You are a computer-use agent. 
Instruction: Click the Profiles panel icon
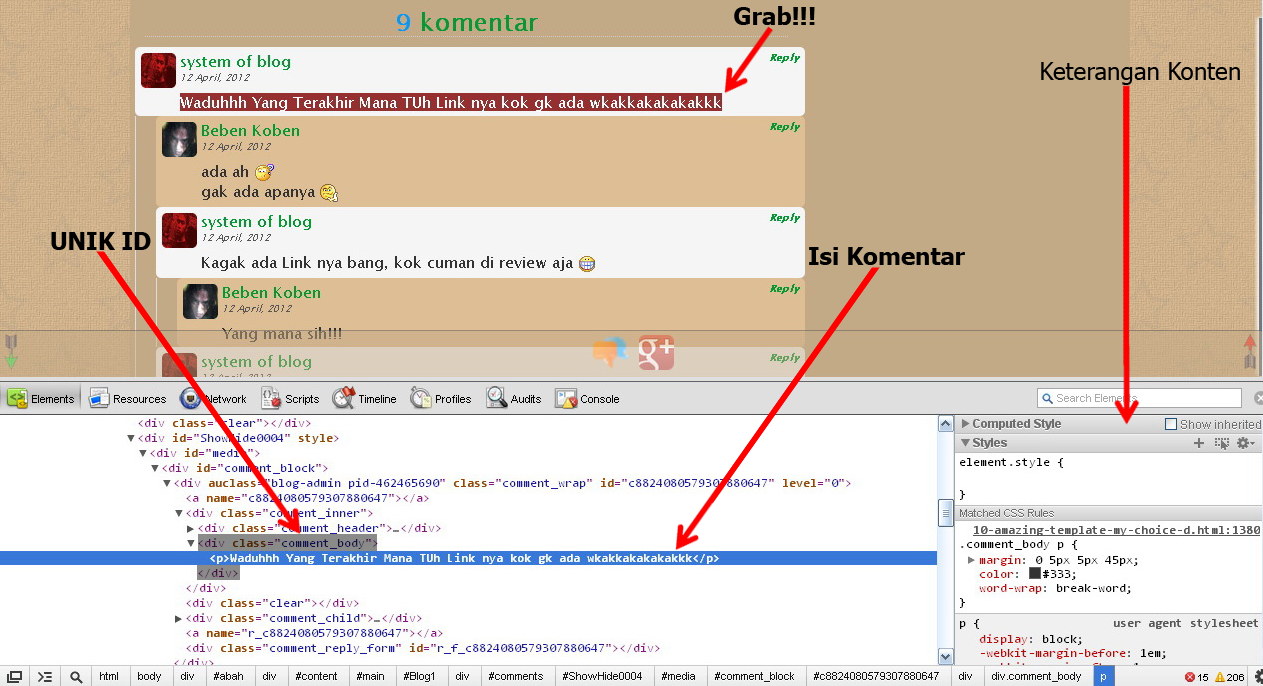tap(420, 398)
